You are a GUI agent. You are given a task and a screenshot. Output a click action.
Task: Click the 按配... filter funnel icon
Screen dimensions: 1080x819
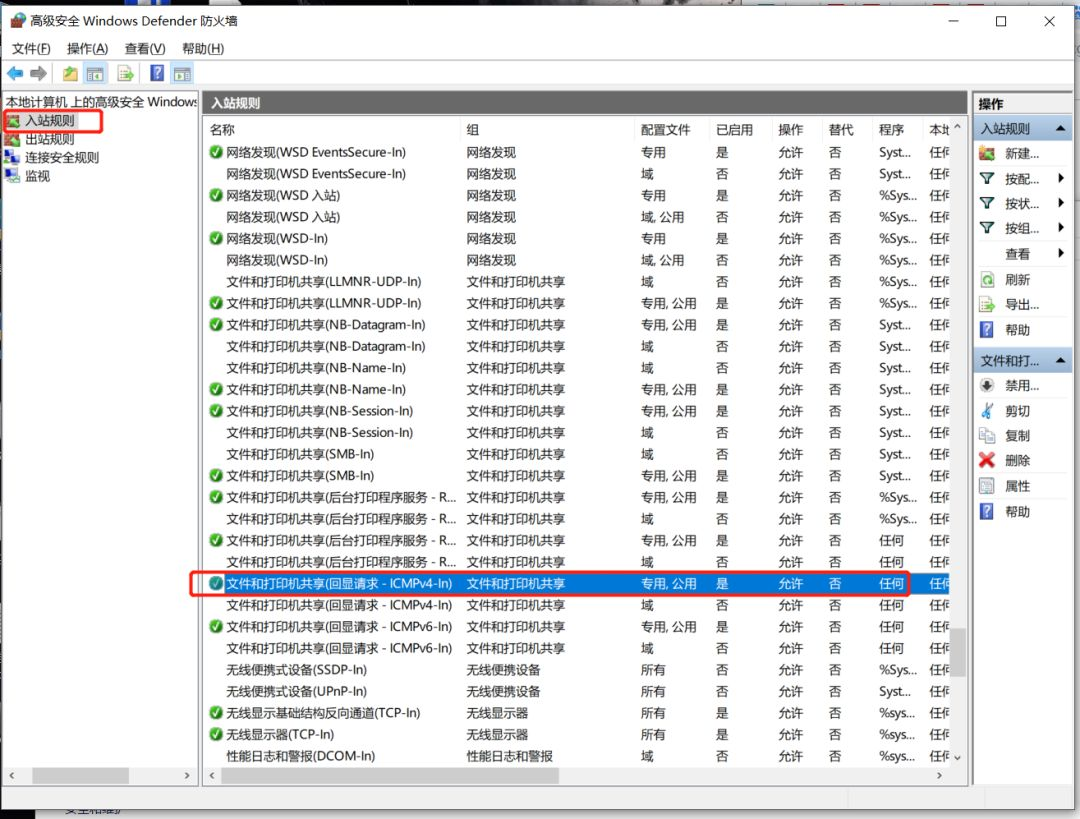coord(987,178)
